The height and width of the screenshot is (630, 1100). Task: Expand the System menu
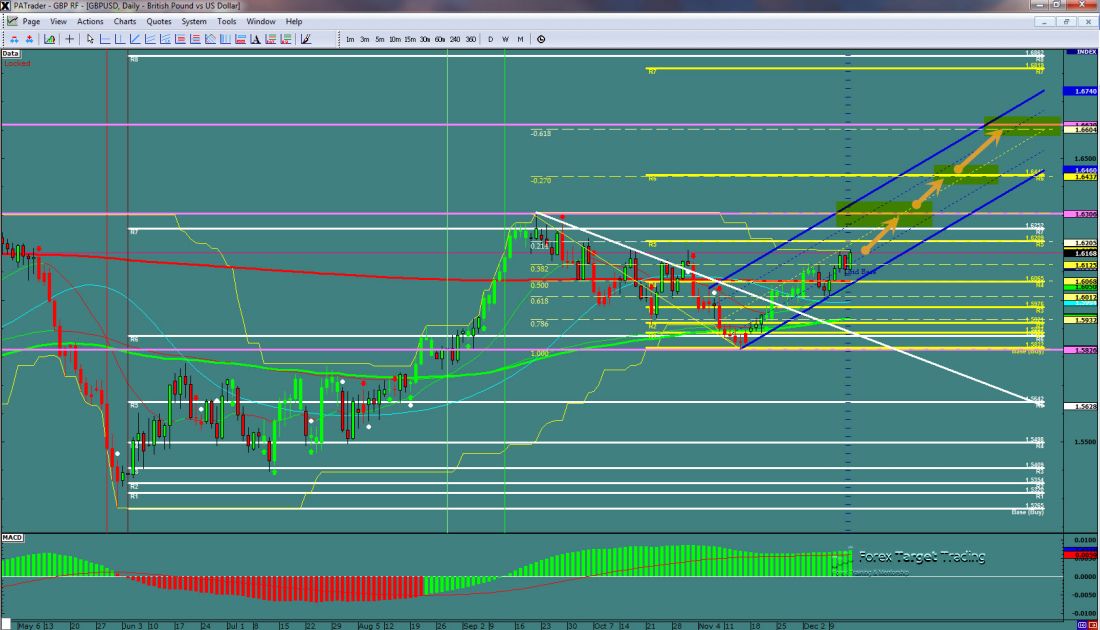tap(196, 21)
